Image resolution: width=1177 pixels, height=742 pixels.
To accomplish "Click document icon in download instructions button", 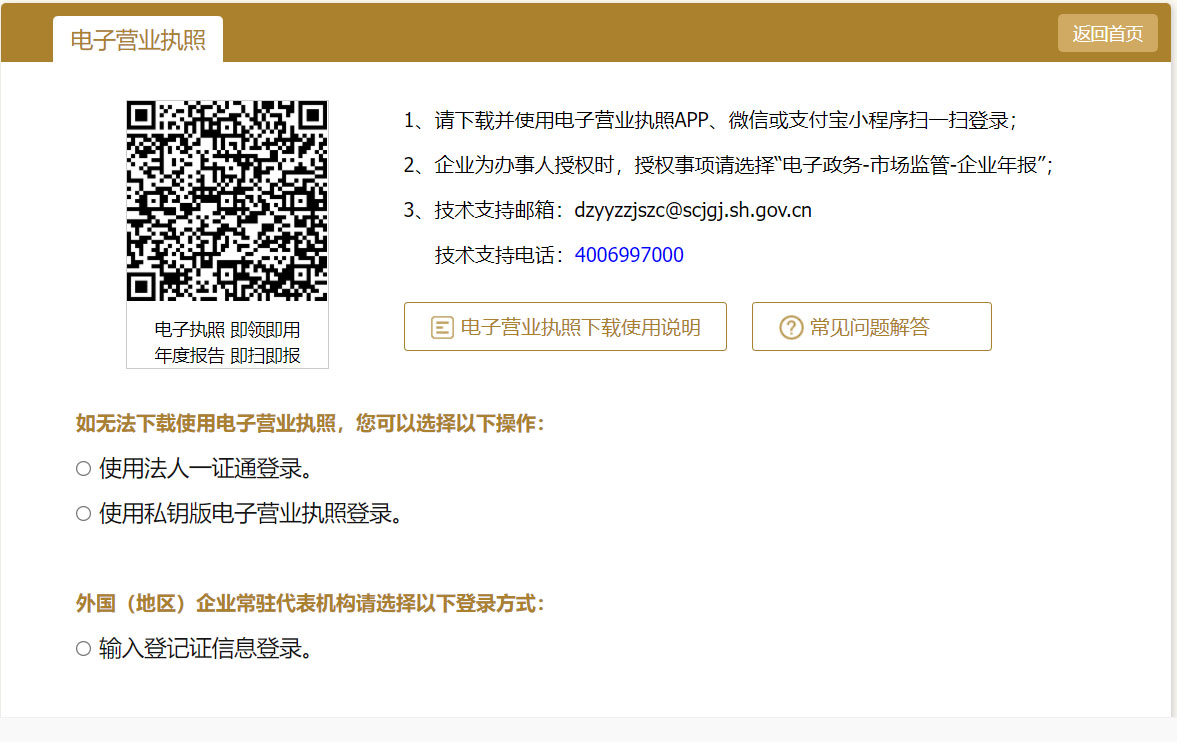I will pos(442,327).
